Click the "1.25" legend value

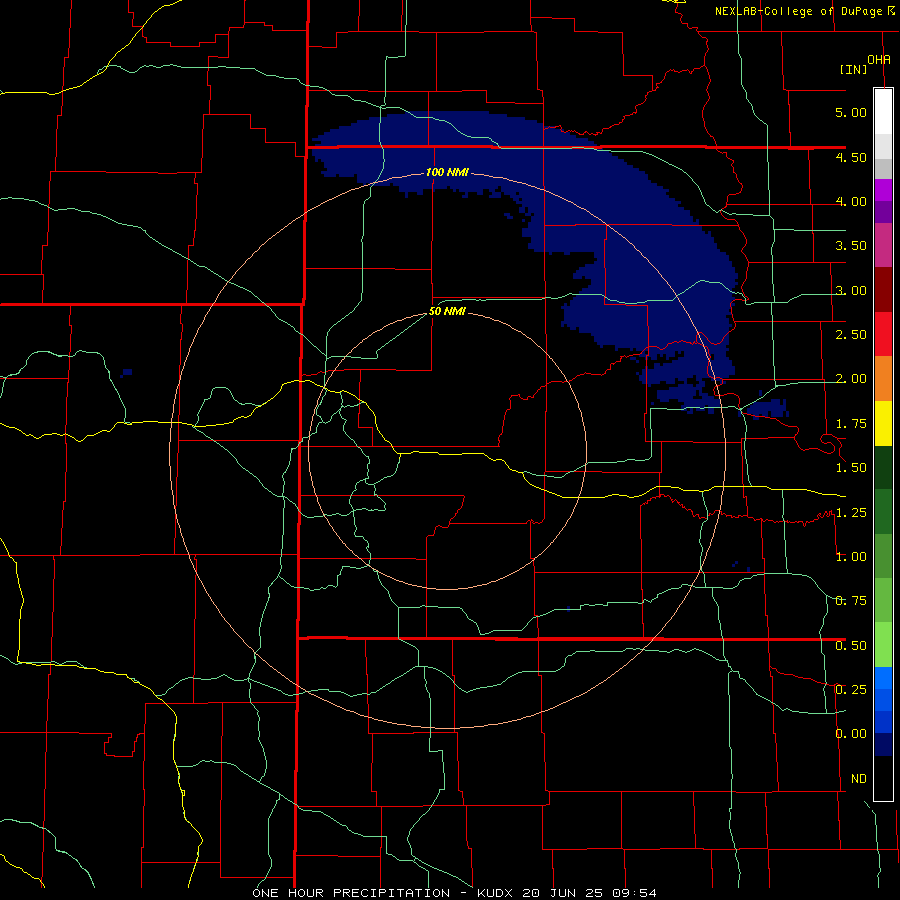click(851, 512)
